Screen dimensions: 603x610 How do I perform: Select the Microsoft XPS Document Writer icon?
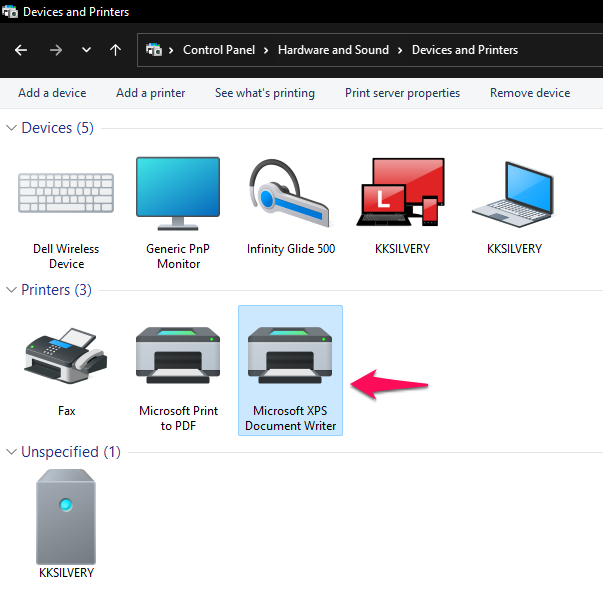click(x=290, y=355)
